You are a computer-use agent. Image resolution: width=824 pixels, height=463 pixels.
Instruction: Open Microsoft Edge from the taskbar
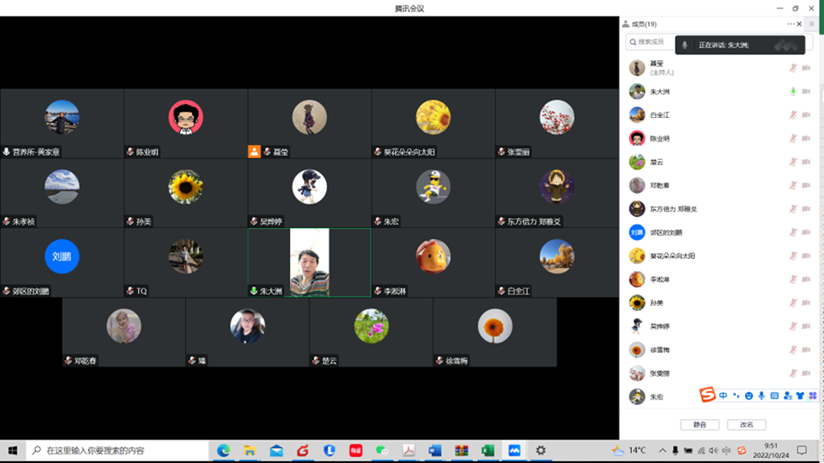(224, 451)
